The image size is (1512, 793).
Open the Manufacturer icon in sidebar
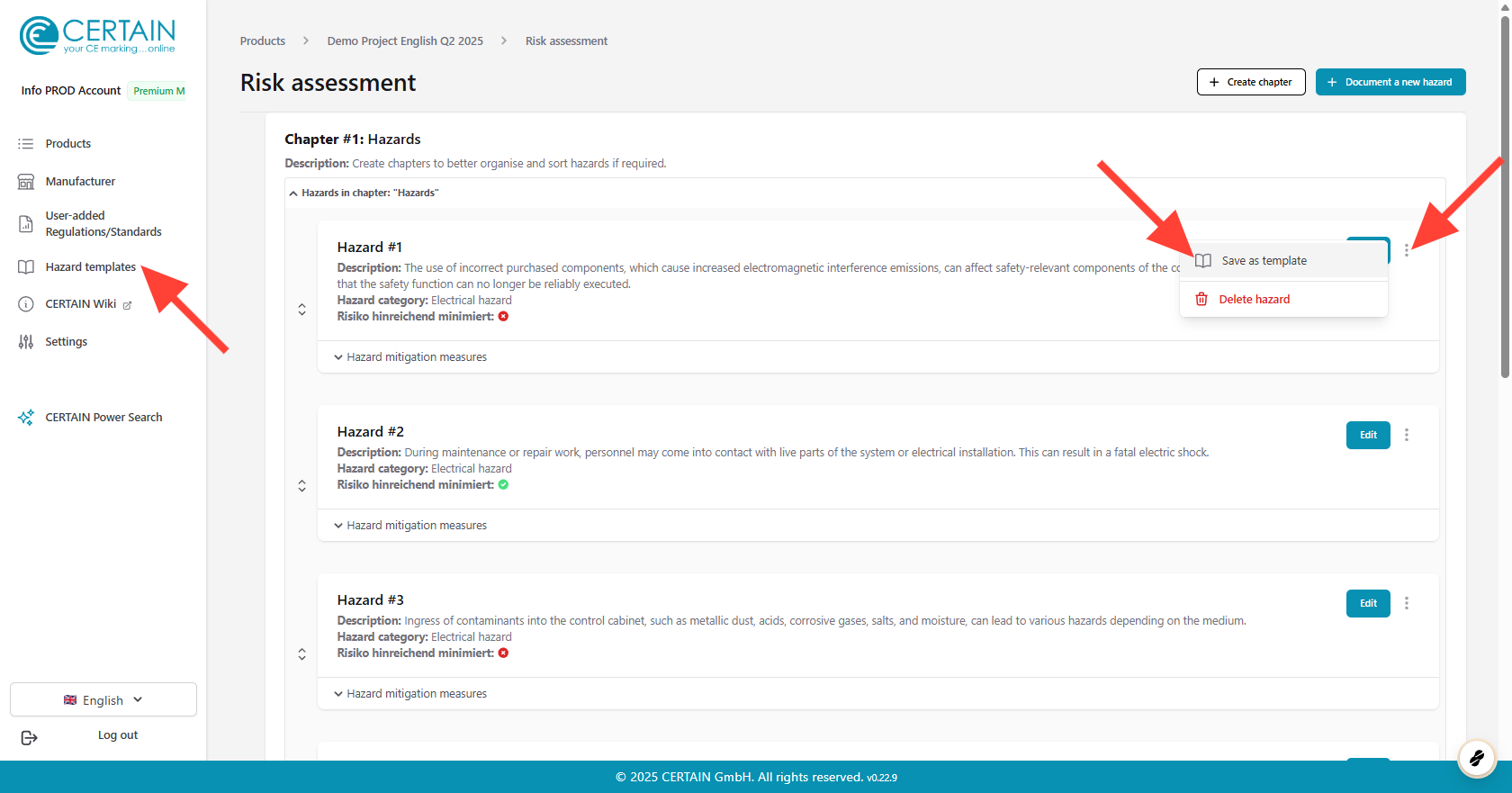pos(26,182)
